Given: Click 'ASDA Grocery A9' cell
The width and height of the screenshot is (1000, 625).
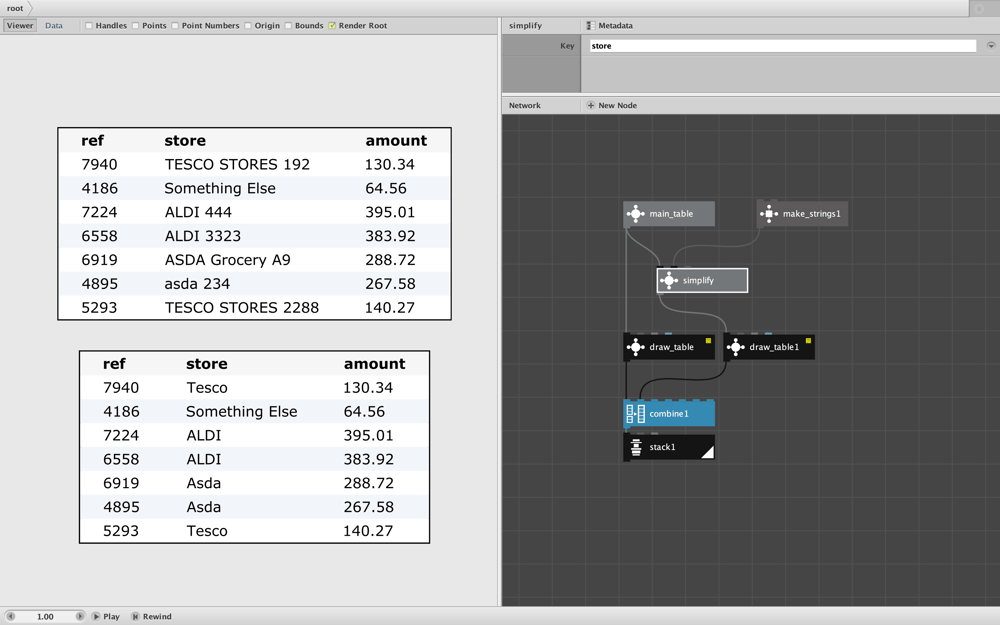Looking at the screenshot, I should tap(228, 260).
